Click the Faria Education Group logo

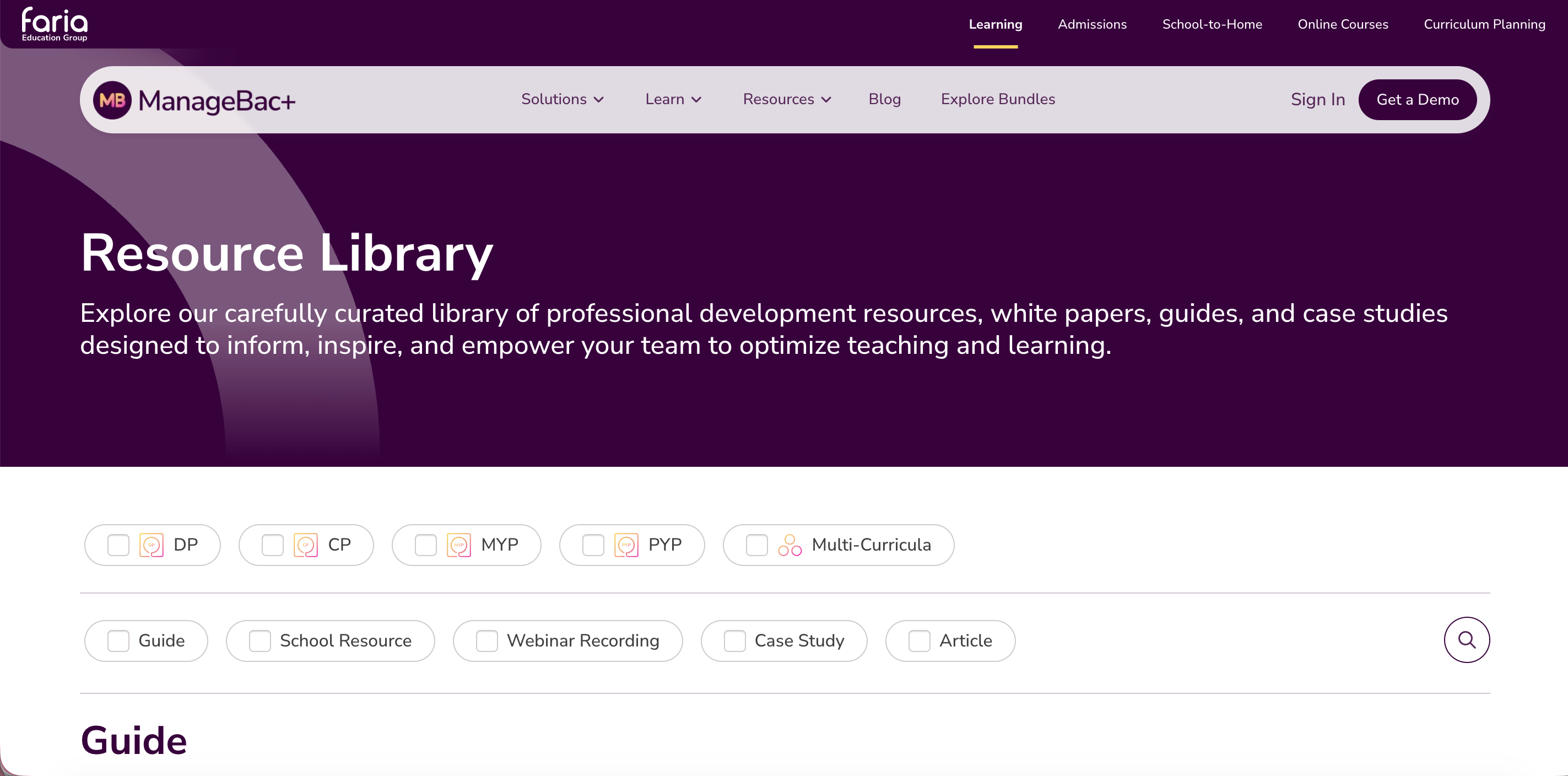(x=55, y=24)
